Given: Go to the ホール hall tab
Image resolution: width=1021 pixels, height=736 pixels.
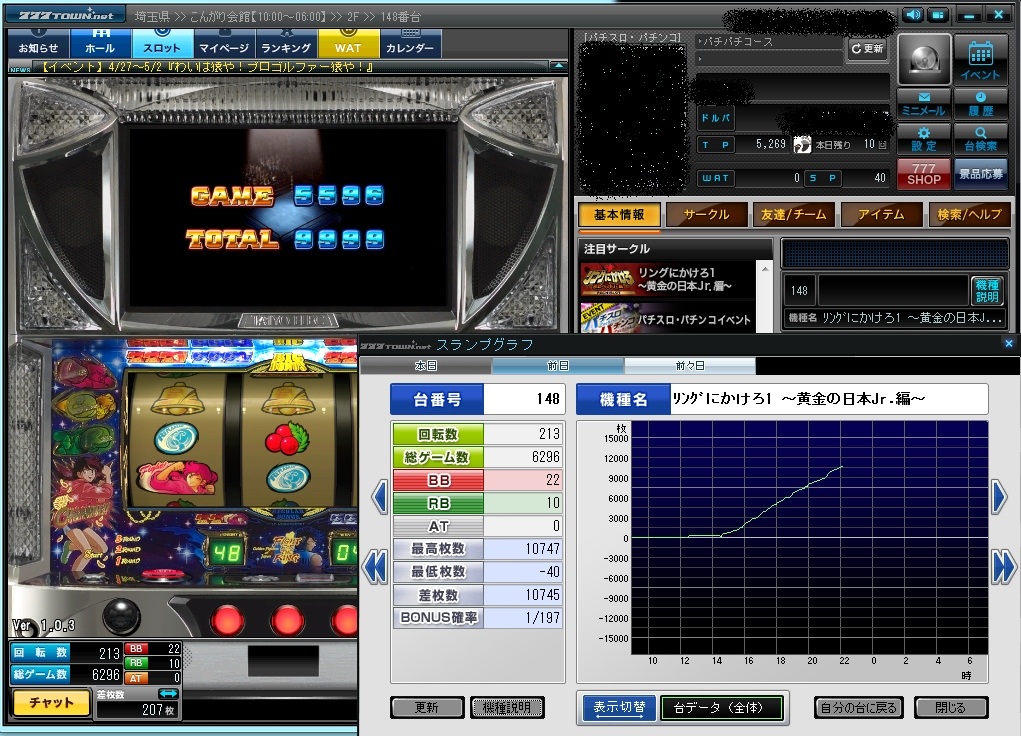Looking at the screenshot, I should coord(100,44).
